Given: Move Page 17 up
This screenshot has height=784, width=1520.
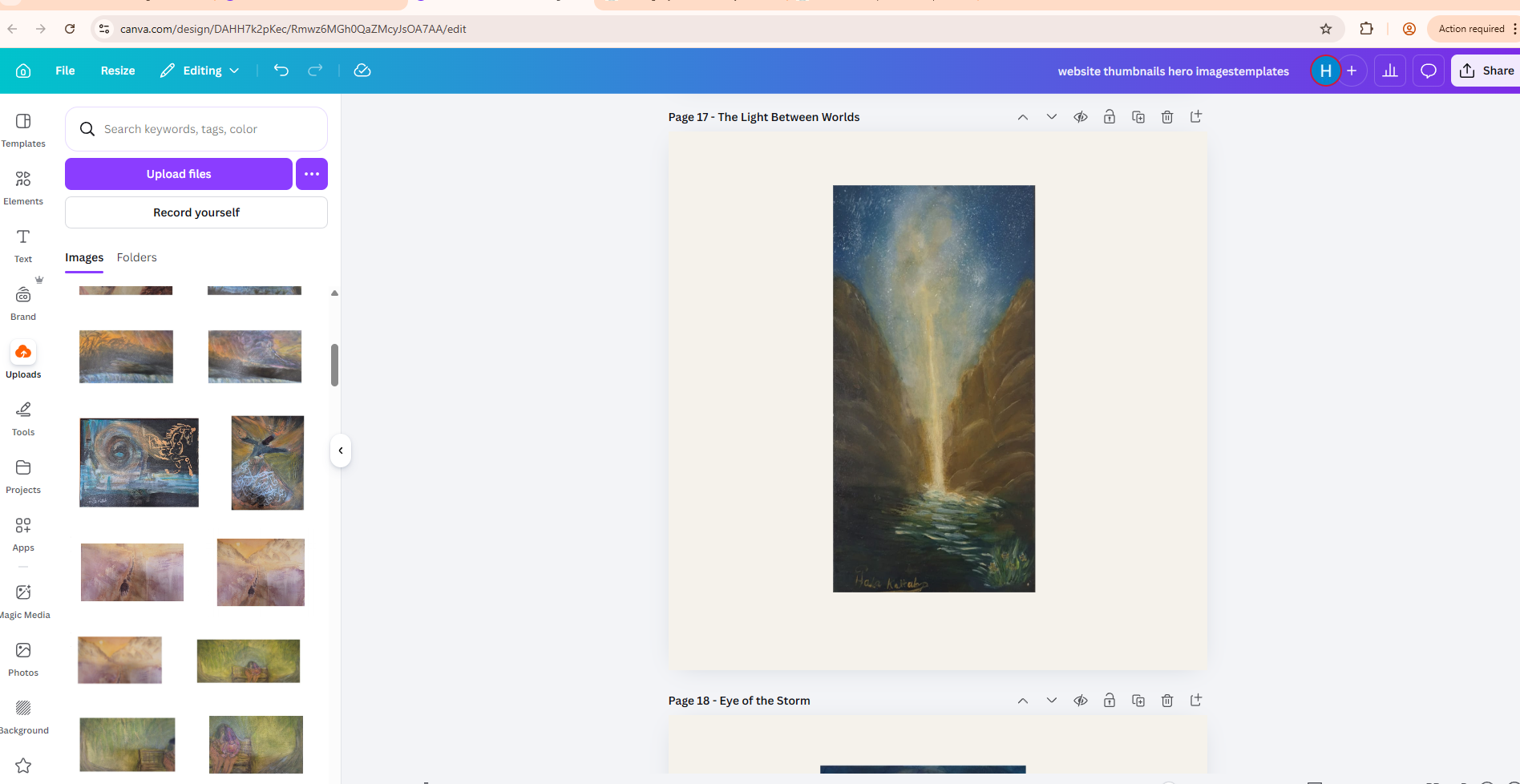Looking at the screenshot, I should click(1023, 117).
